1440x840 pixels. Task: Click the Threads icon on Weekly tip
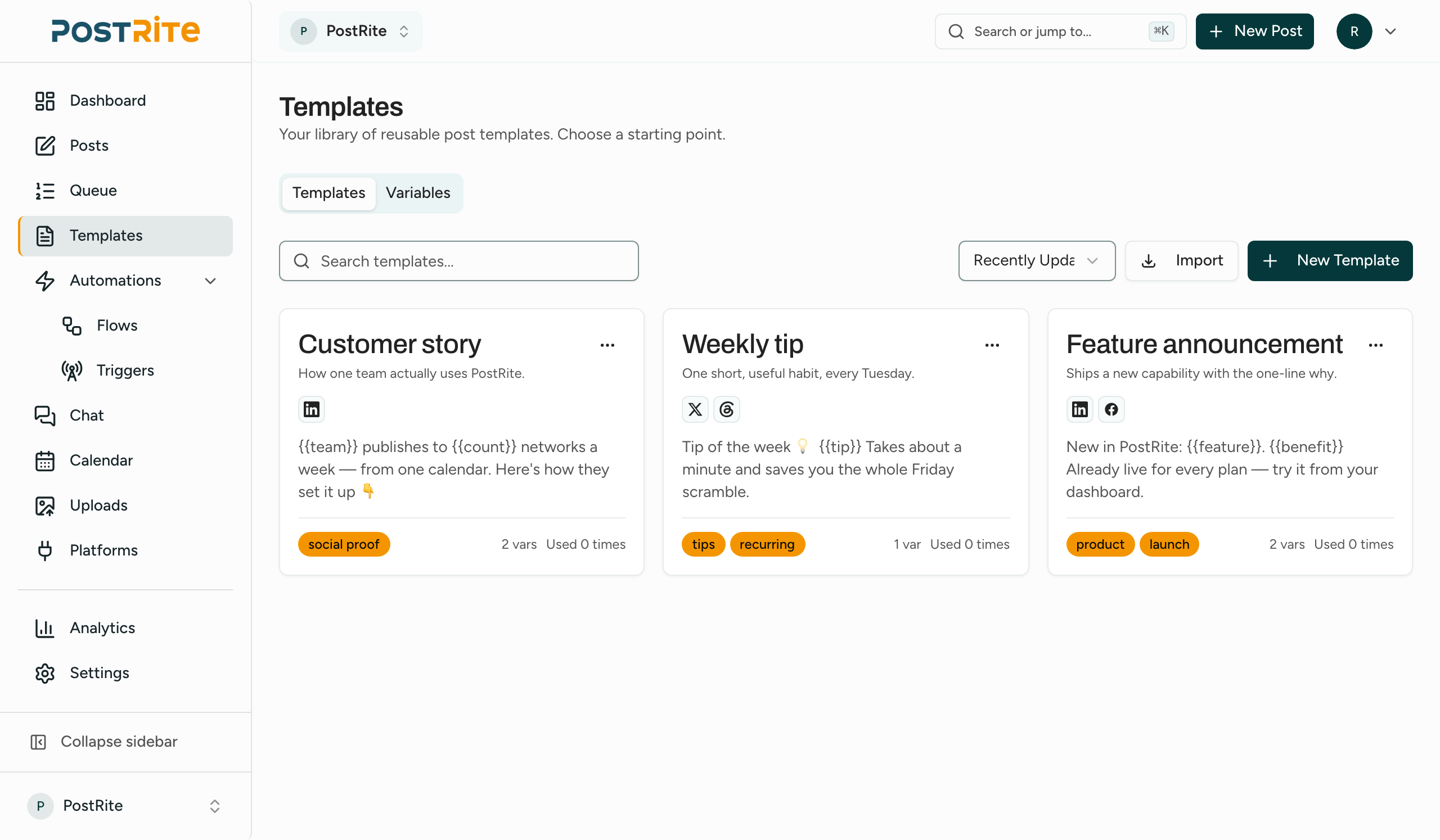[727, 409]
